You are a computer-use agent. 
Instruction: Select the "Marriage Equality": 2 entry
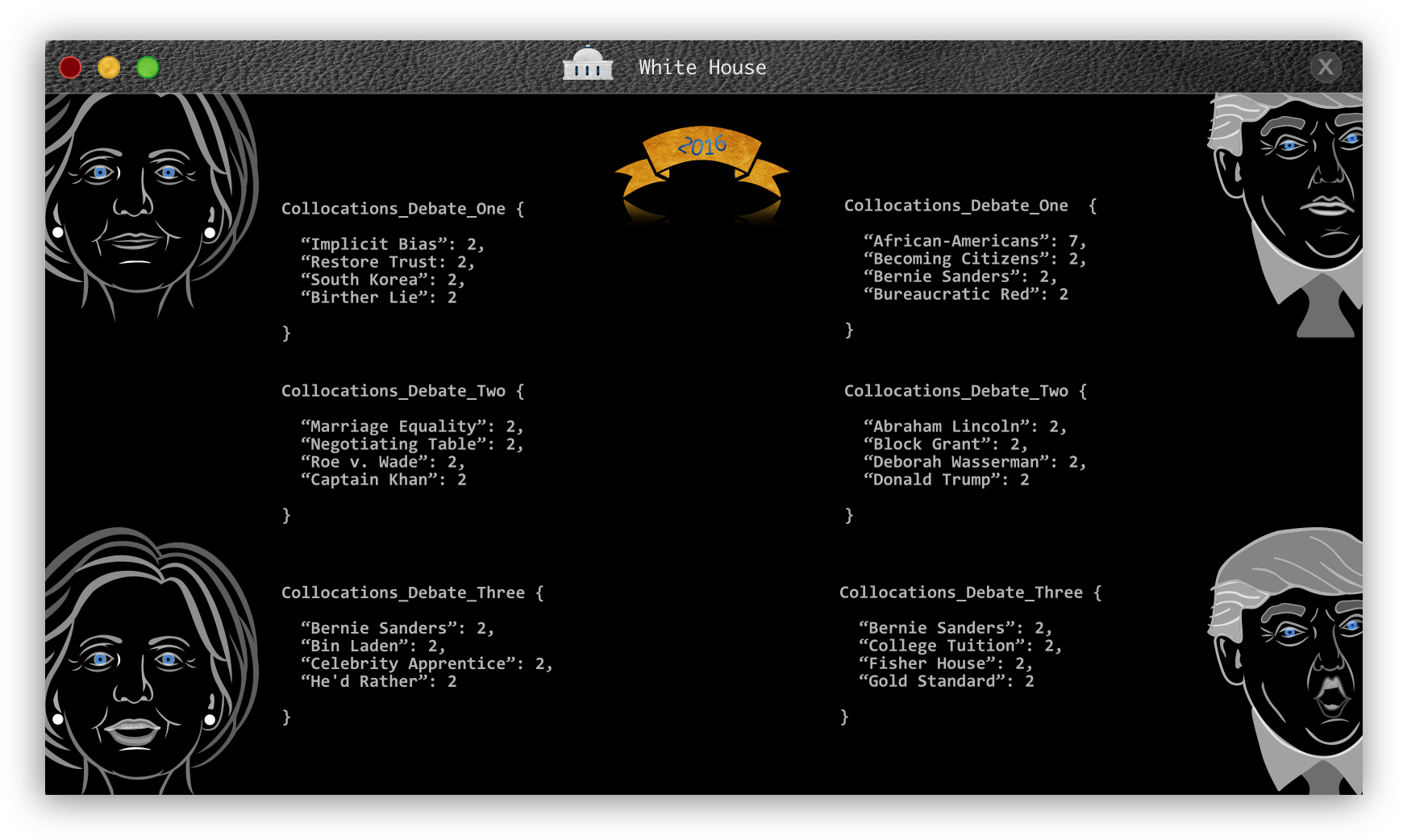point(412,426)
